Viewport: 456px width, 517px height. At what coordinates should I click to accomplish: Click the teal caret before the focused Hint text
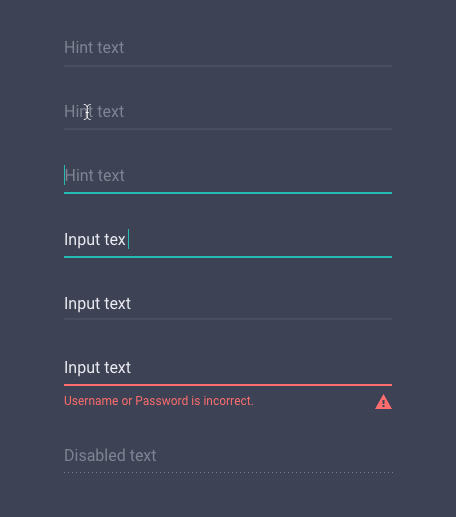tap(64, 175)
